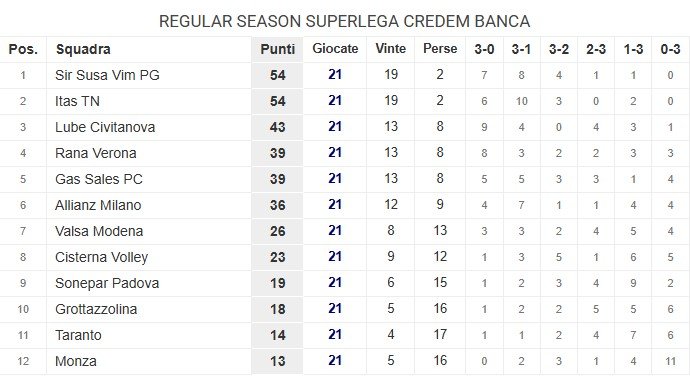Select Rana Verona team name
This screenshot has height=380, width=690.
coord(95,153)
